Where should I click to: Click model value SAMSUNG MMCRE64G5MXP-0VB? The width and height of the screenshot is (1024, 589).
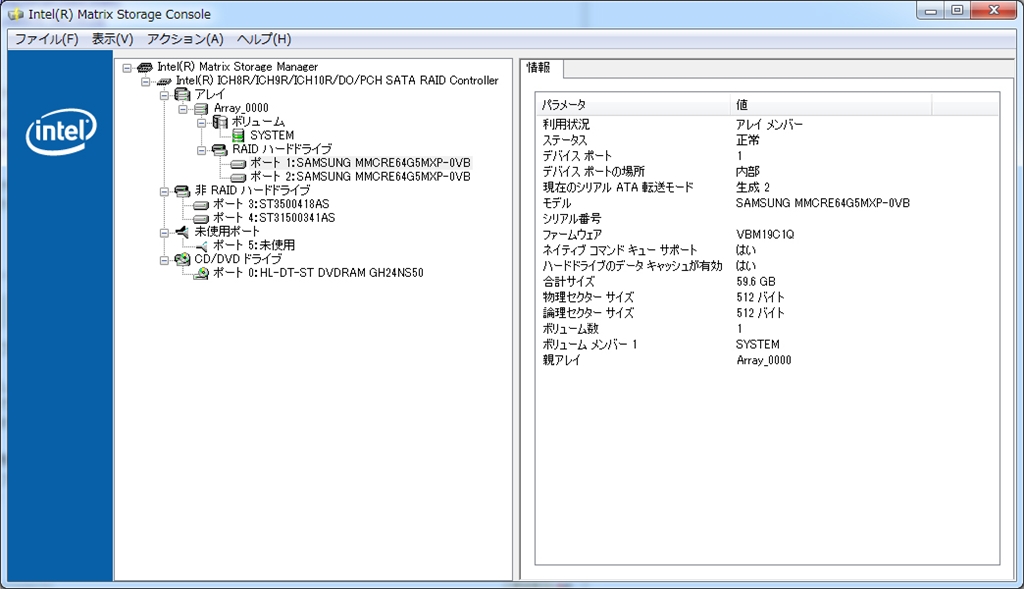coord(823,203)
